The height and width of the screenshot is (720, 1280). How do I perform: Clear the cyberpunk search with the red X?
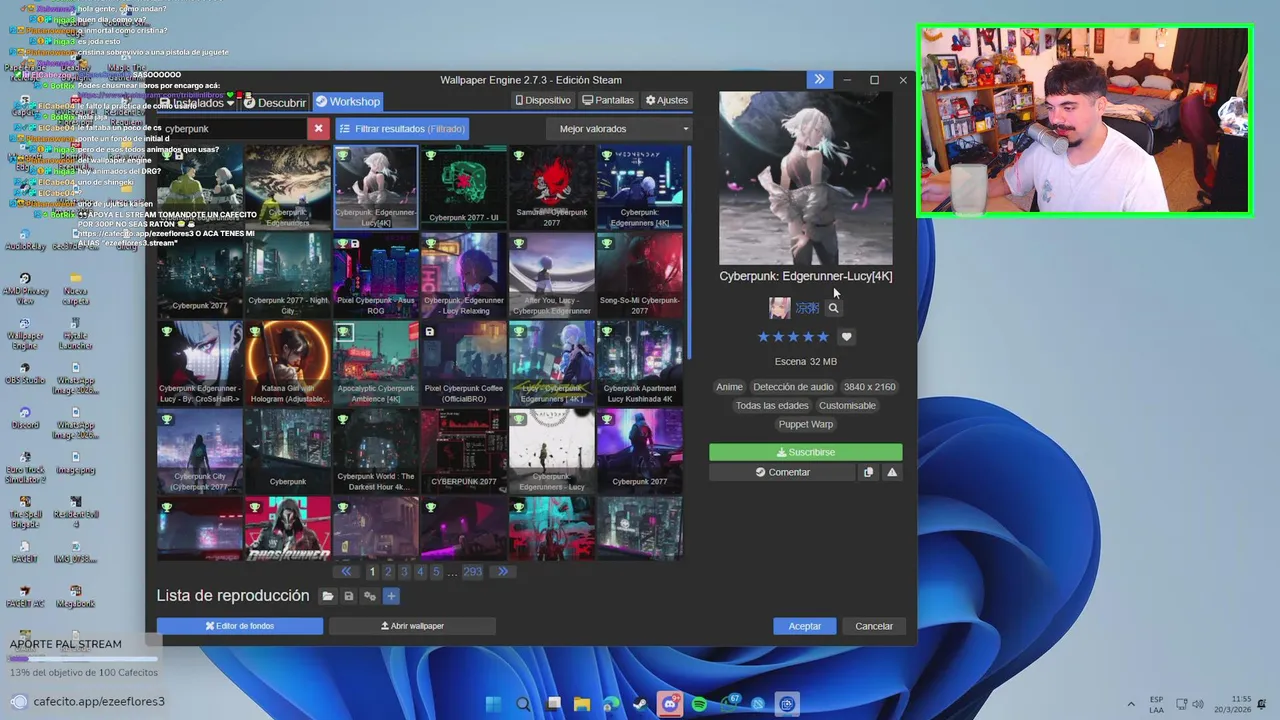318,129
